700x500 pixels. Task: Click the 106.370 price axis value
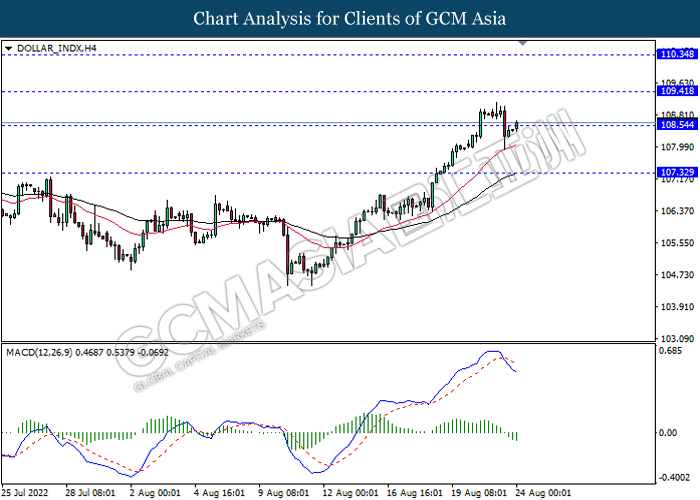tap(677, 211)
